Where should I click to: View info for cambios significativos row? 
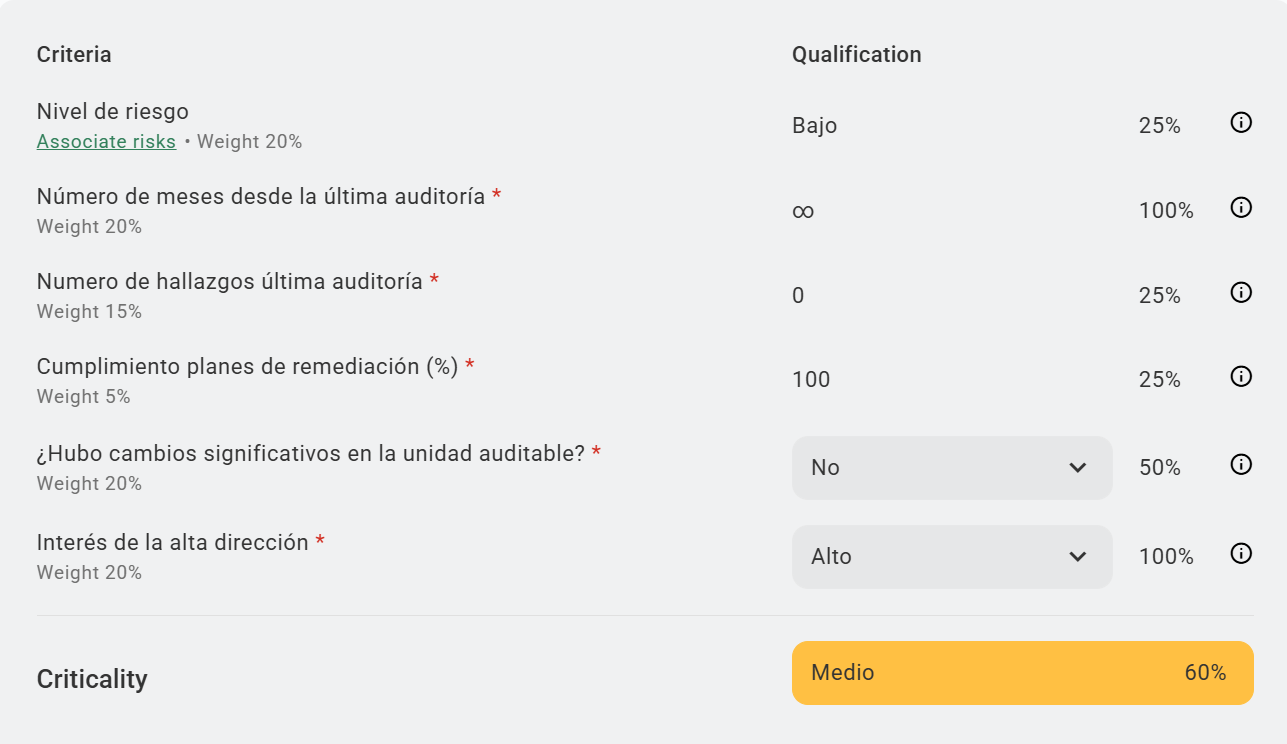coord(1241,465)
